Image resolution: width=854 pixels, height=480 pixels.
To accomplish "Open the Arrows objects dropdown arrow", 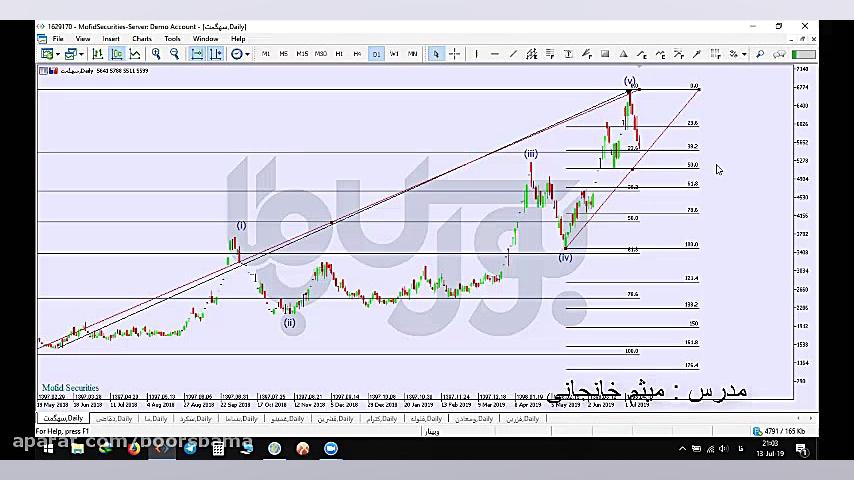I will tap(744, 54).
